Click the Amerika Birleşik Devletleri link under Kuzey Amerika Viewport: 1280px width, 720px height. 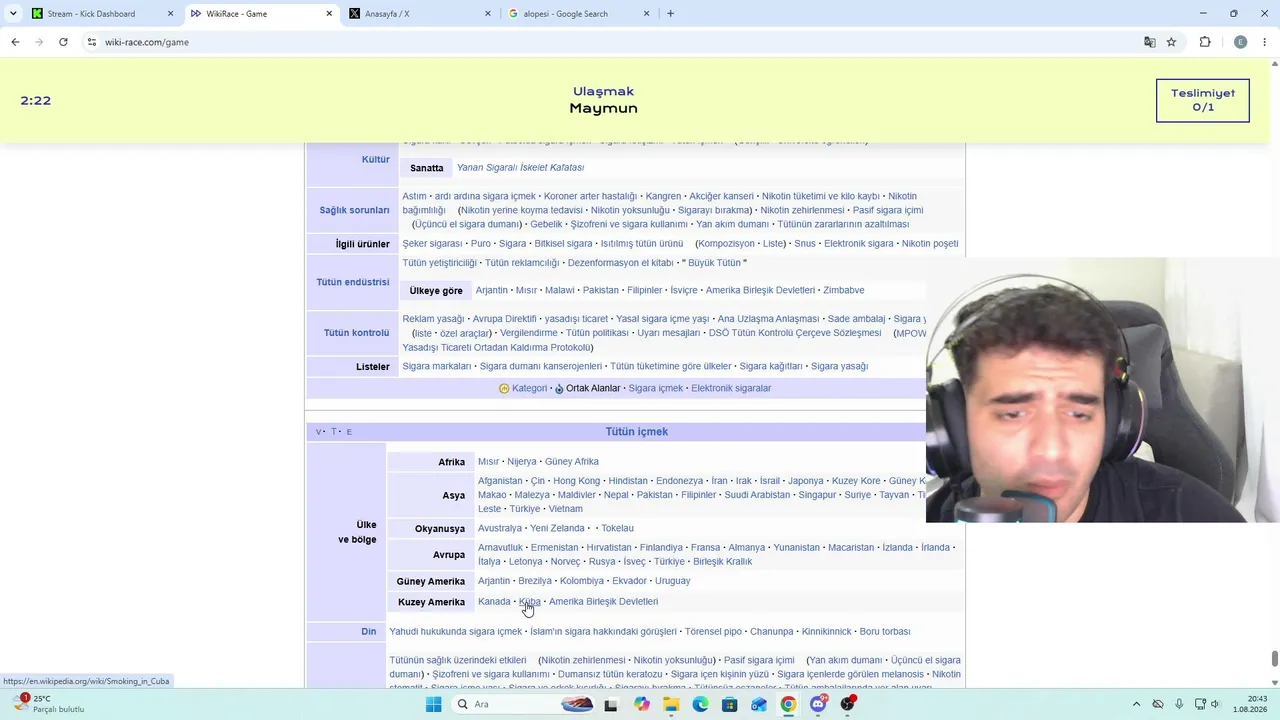pyautogui.click(x=603, y=601)
